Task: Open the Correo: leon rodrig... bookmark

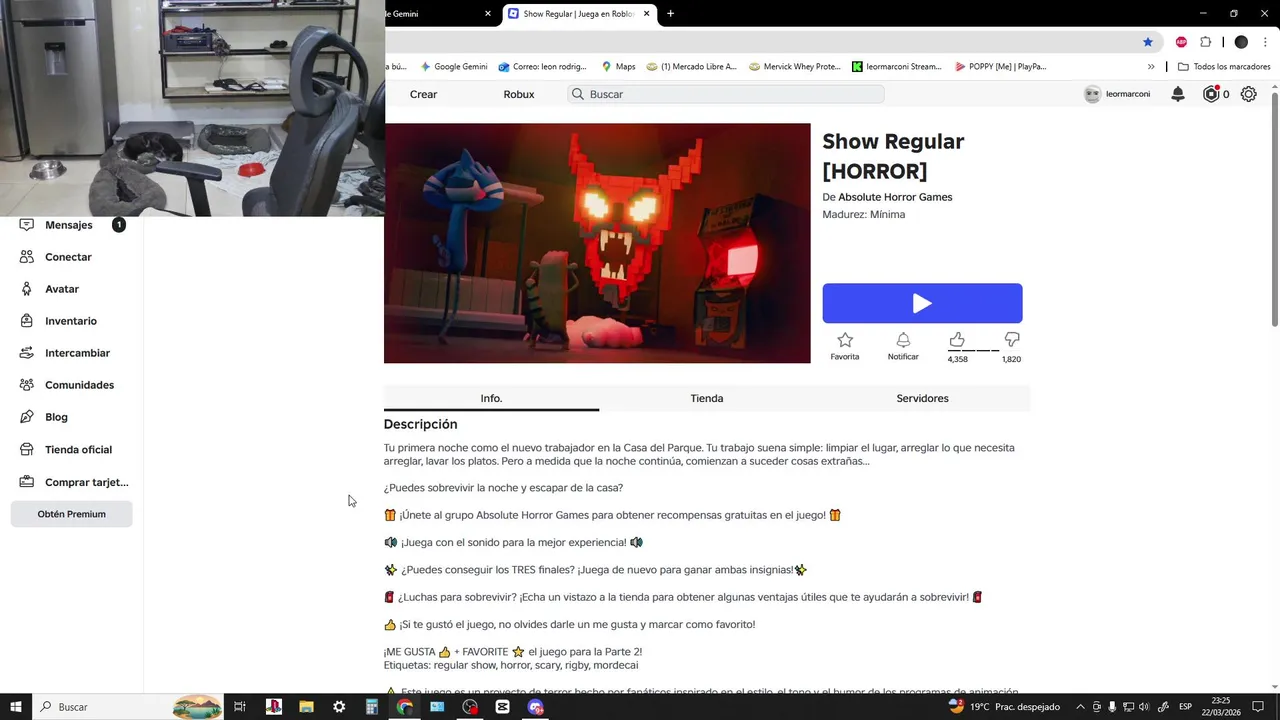Action: (542, 67)
